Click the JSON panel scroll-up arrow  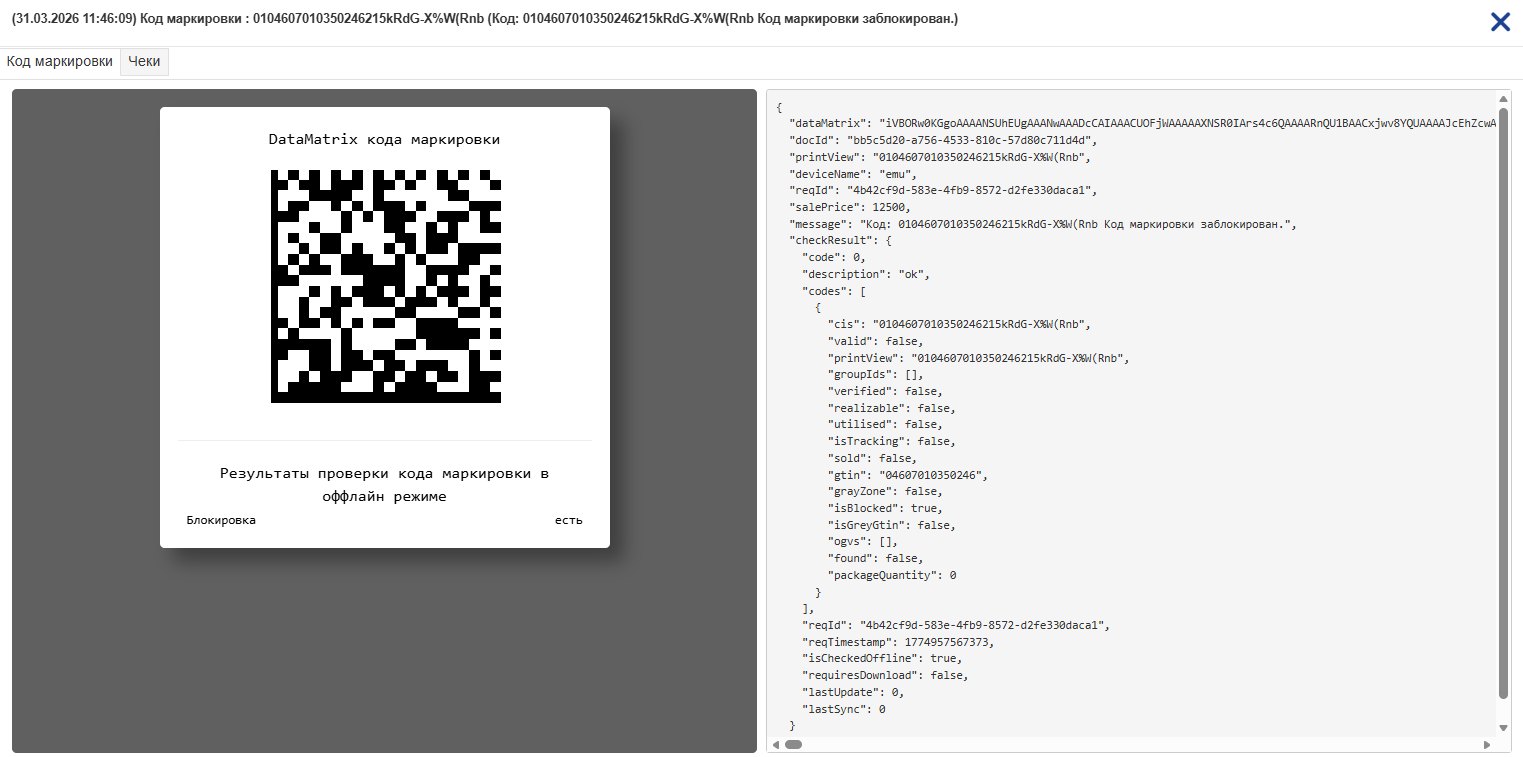tap(1504, 99)
